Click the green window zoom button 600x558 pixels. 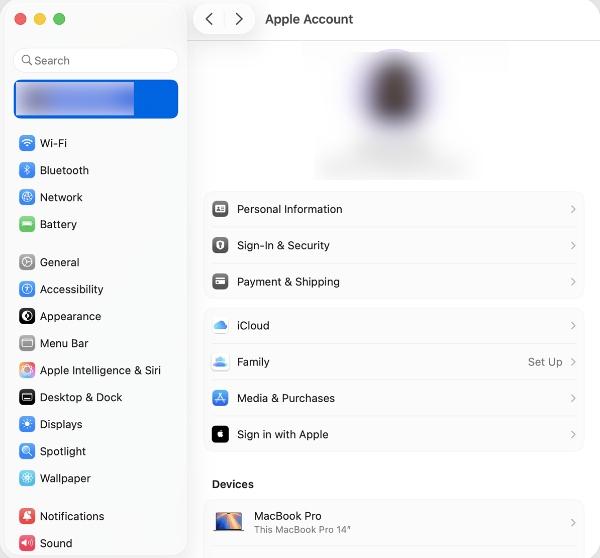click(x=59, y=19)
